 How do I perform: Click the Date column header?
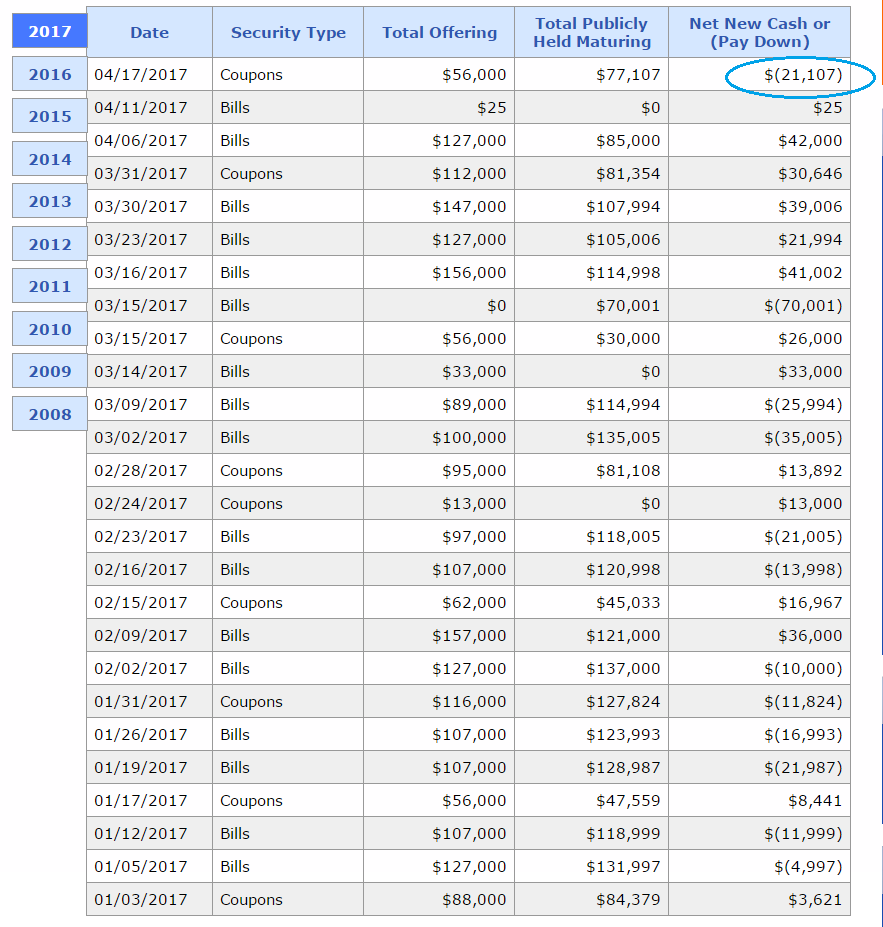pyautogui.click(x=150, y=33)
